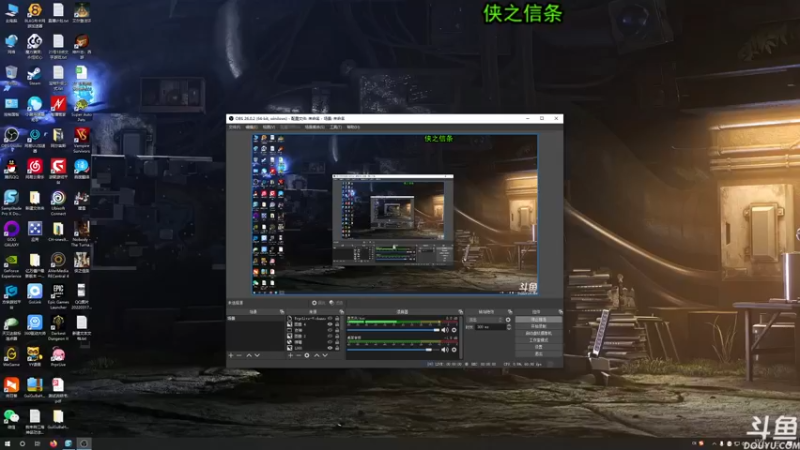800x450 pixels.
Task: Toggle the lock on the LOGO source
Action: tap(337, 348)
